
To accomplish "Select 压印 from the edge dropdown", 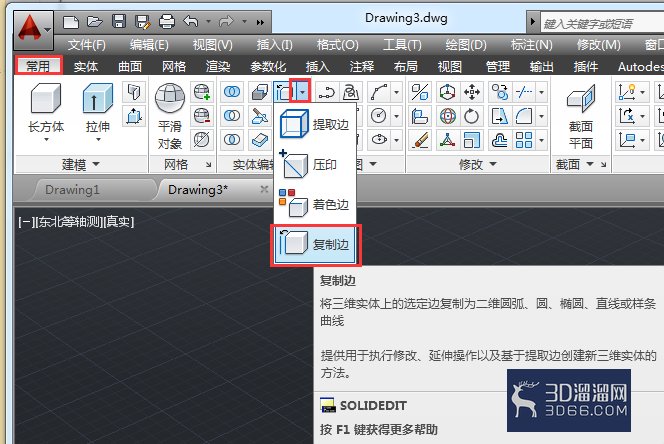I will point(315,164).
